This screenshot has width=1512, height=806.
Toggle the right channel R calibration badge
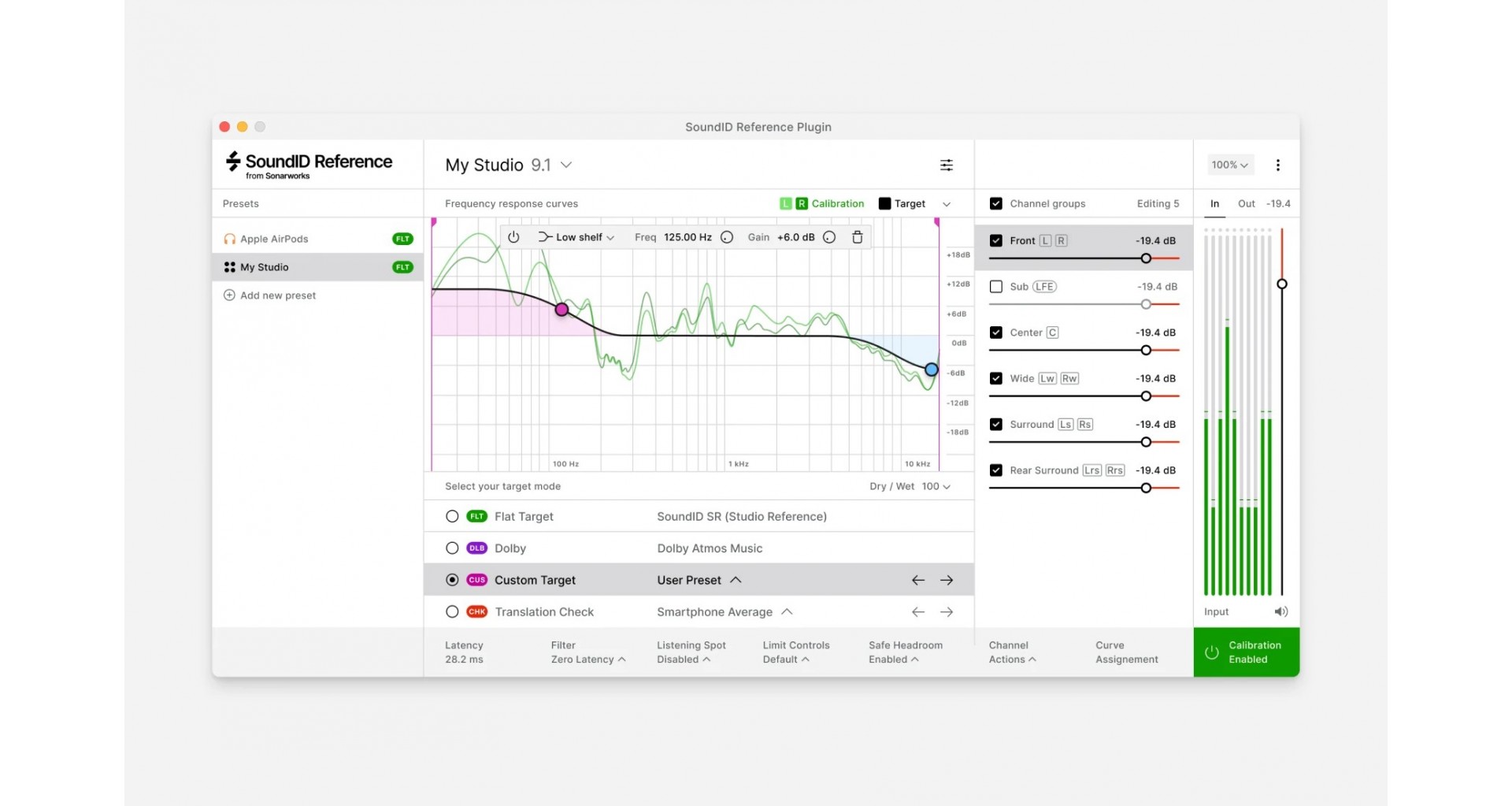[801, 203]
